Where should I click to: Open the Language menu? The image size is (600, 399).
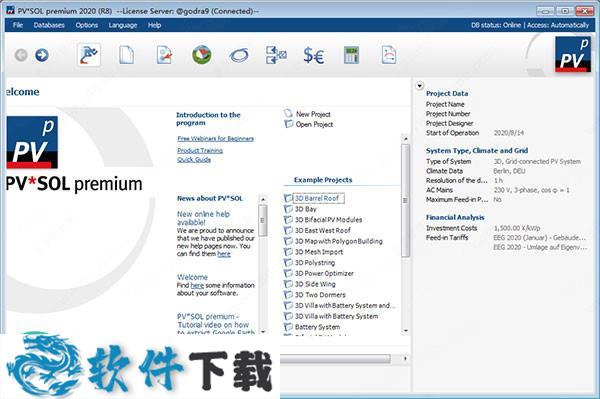123,25
